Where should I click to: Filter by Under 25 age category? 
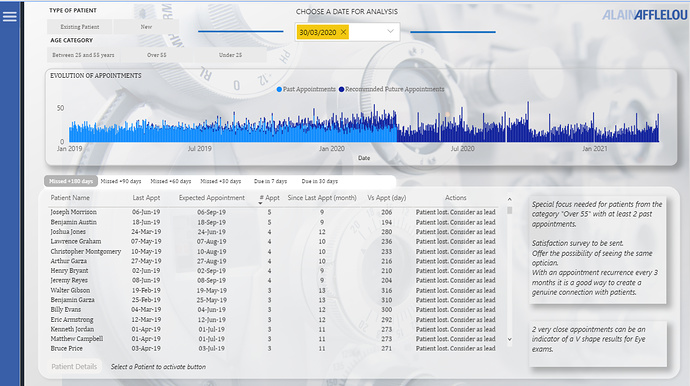point(230,55)
